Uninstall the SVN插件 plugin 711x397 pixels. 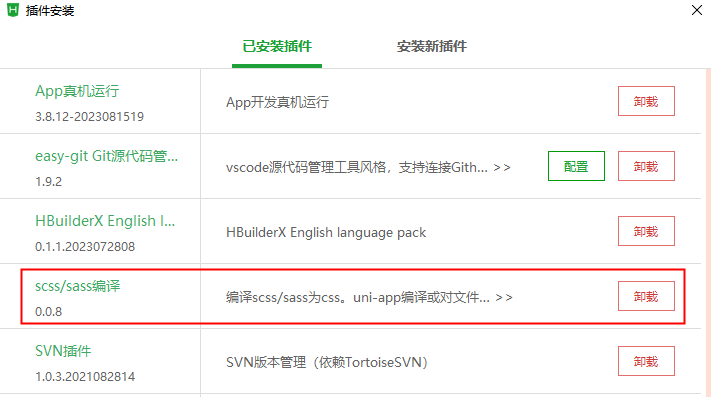(x=646, y=361)
